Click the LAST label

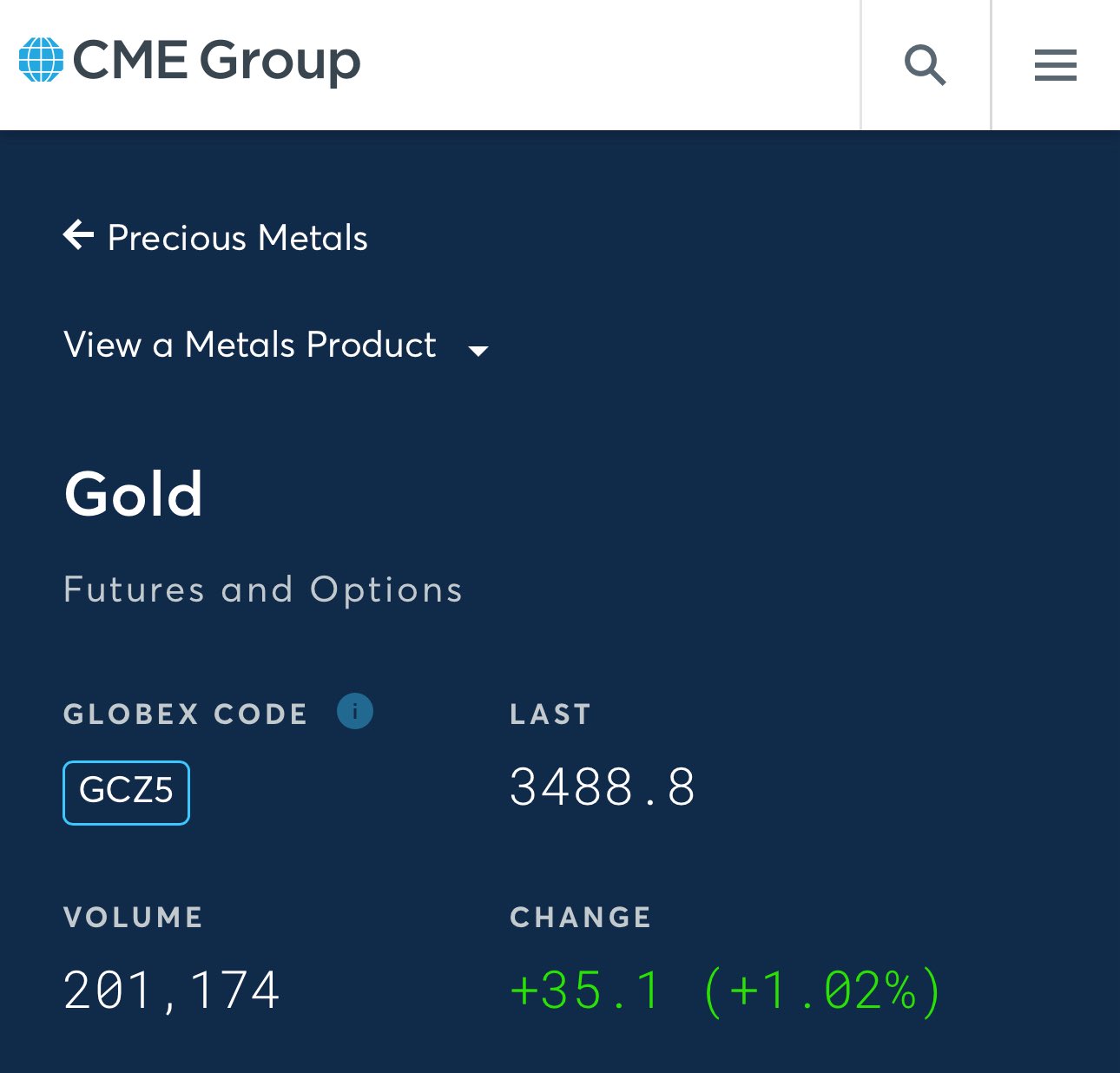pyautogui.click(x=550, y=714)
